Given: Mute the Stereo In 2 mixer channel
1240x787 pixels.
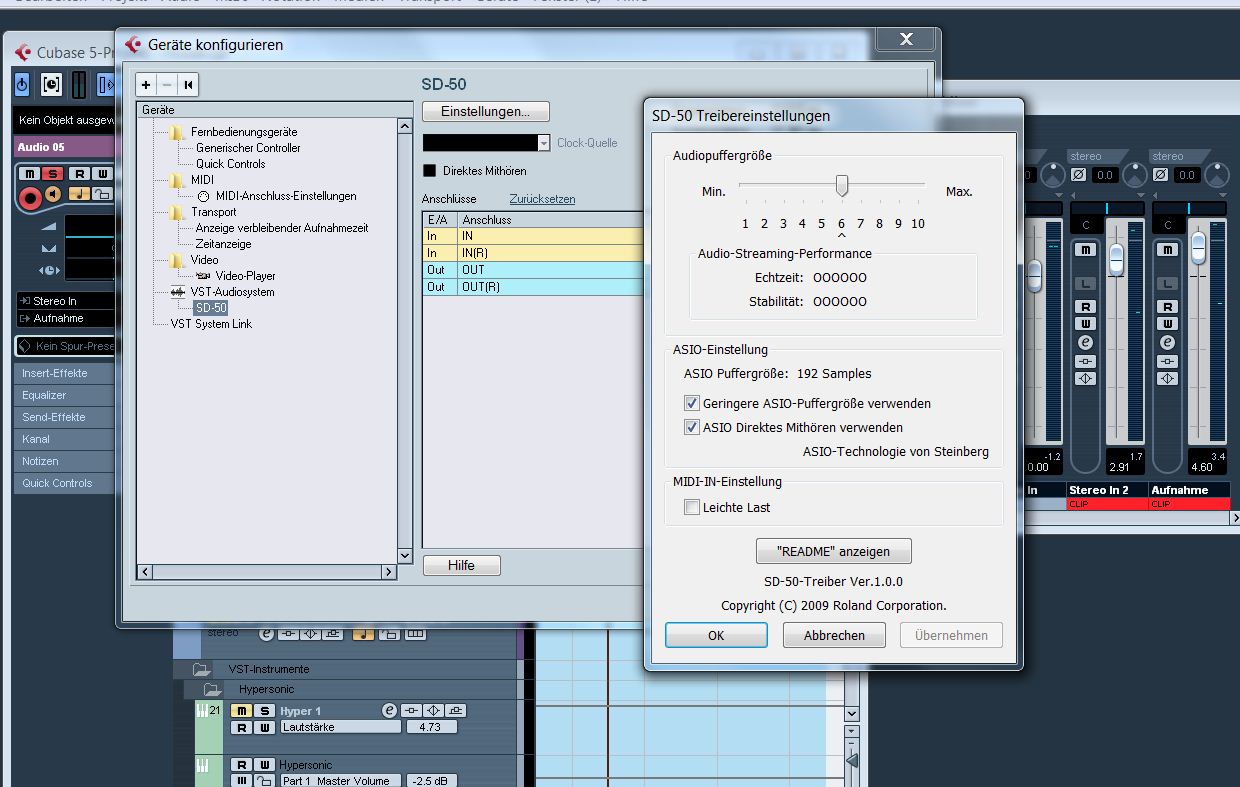Looking at the screenshot, I should click(x=1086, y=249).
